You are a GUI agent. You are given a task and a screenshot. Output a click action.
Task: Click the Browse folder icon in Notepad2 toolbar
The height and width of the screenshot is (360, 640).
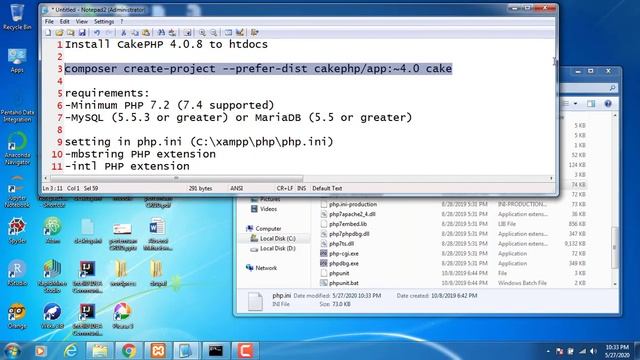click(x=71, y=33)
